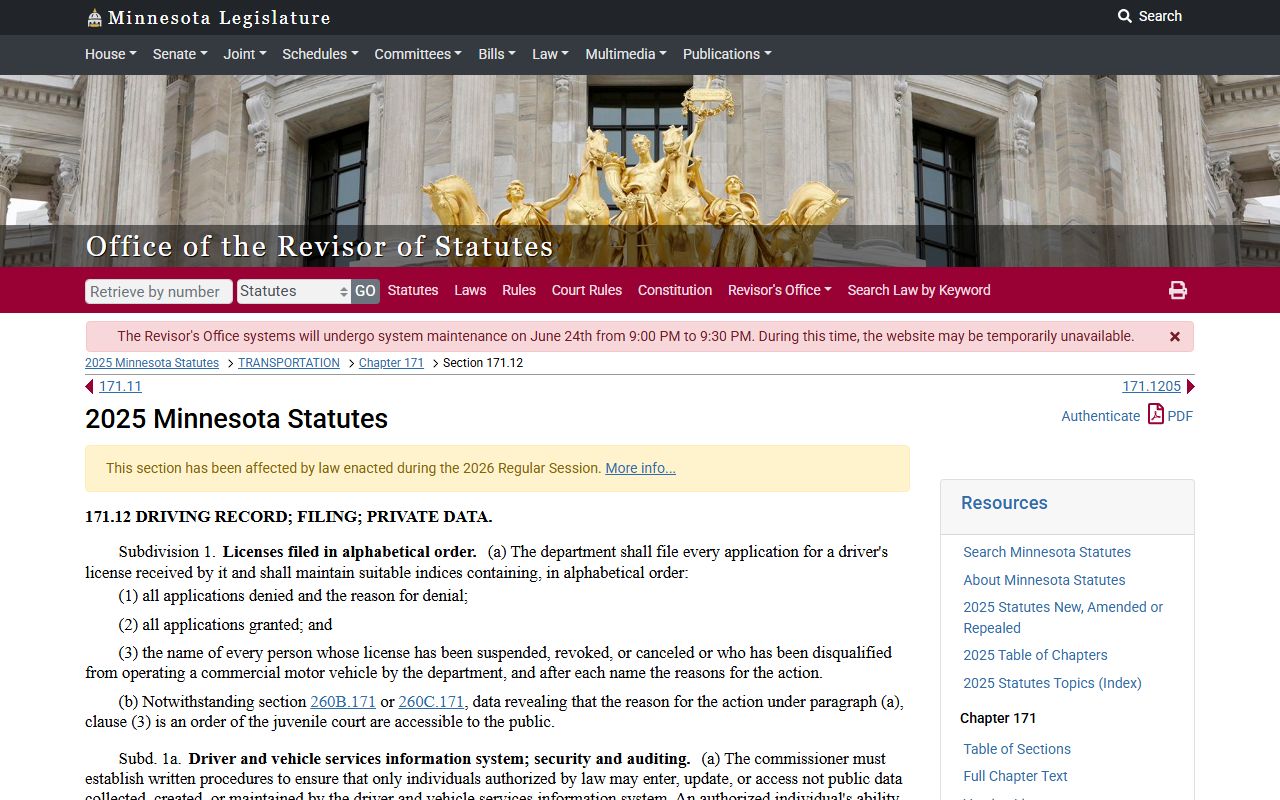Open Laws in the red navbar

tap(470, 290)
